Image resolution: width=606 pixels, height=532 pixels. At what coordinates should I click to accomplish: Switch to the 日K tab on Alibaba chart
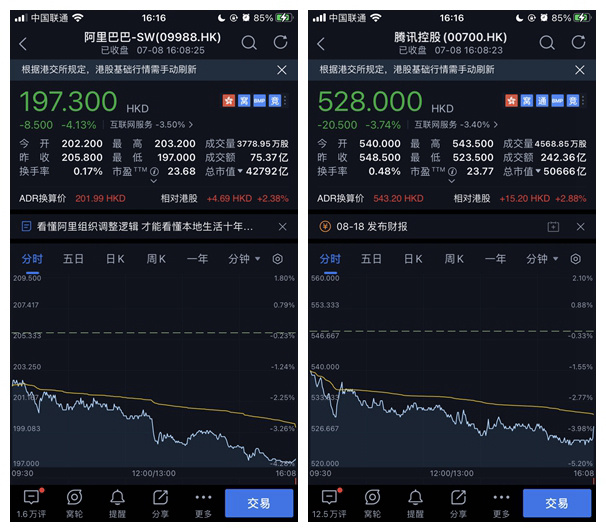[x=115, y=259]
